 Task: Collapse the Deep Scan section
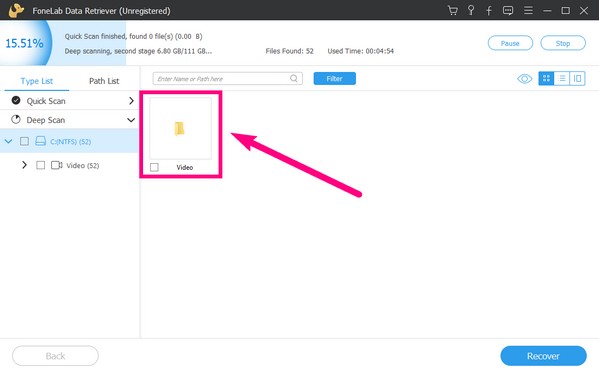[x=131, y=120]
